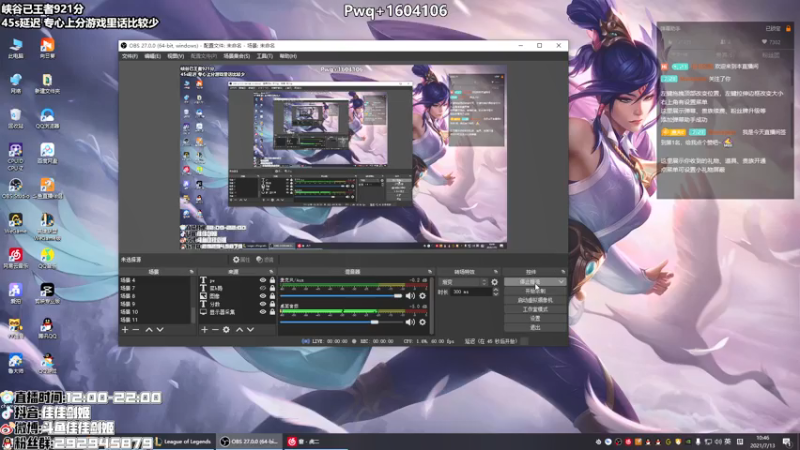Open the transition properties gear icon
The width and height of the screenshot is (800, 450).
point(494,282)
